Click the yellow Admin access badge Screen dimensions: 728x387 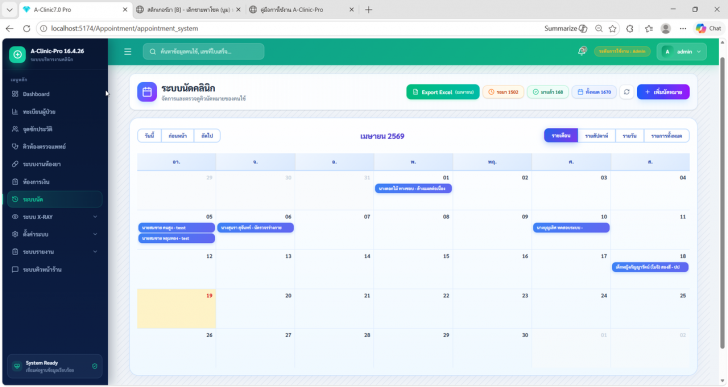coord(622,52)
